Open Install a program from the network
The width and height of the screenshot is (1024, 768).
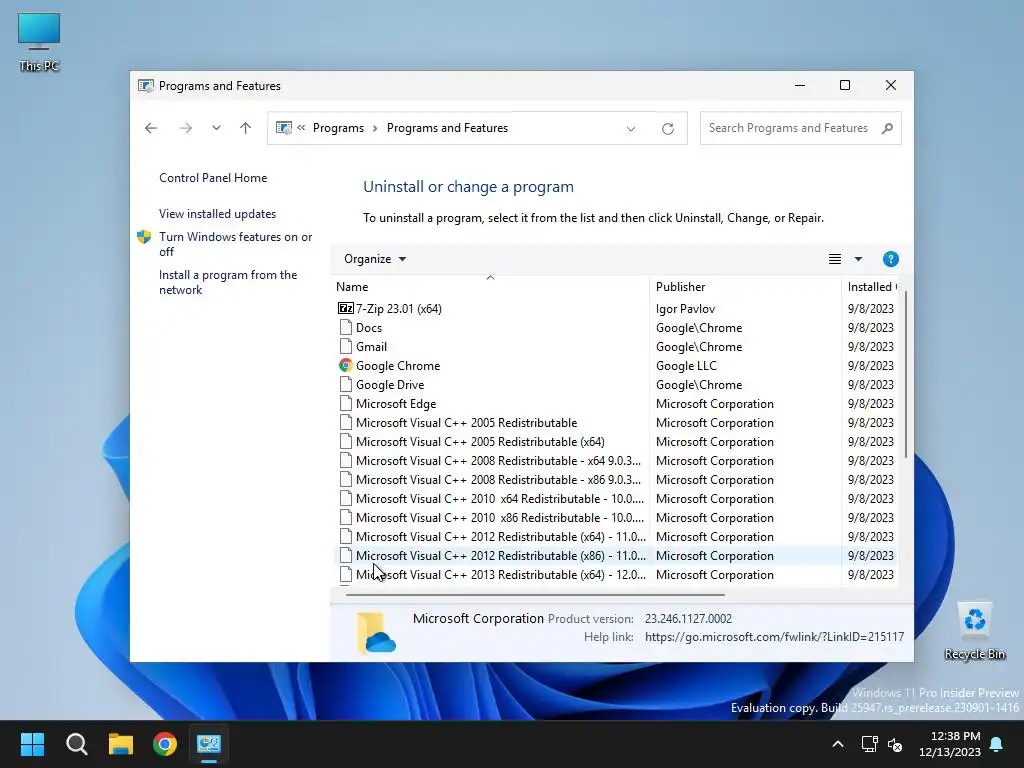[228, 282]
